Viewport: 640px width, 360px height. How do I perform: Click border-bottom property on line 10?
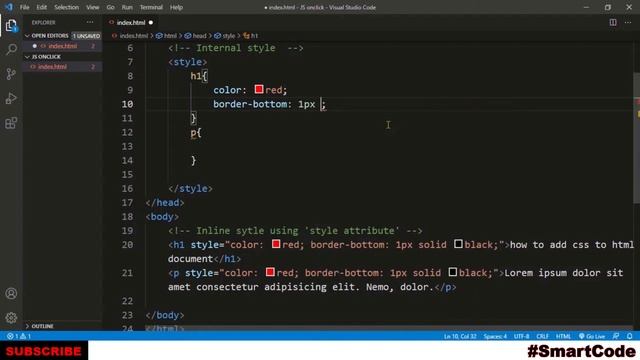[x=250, y=104]
